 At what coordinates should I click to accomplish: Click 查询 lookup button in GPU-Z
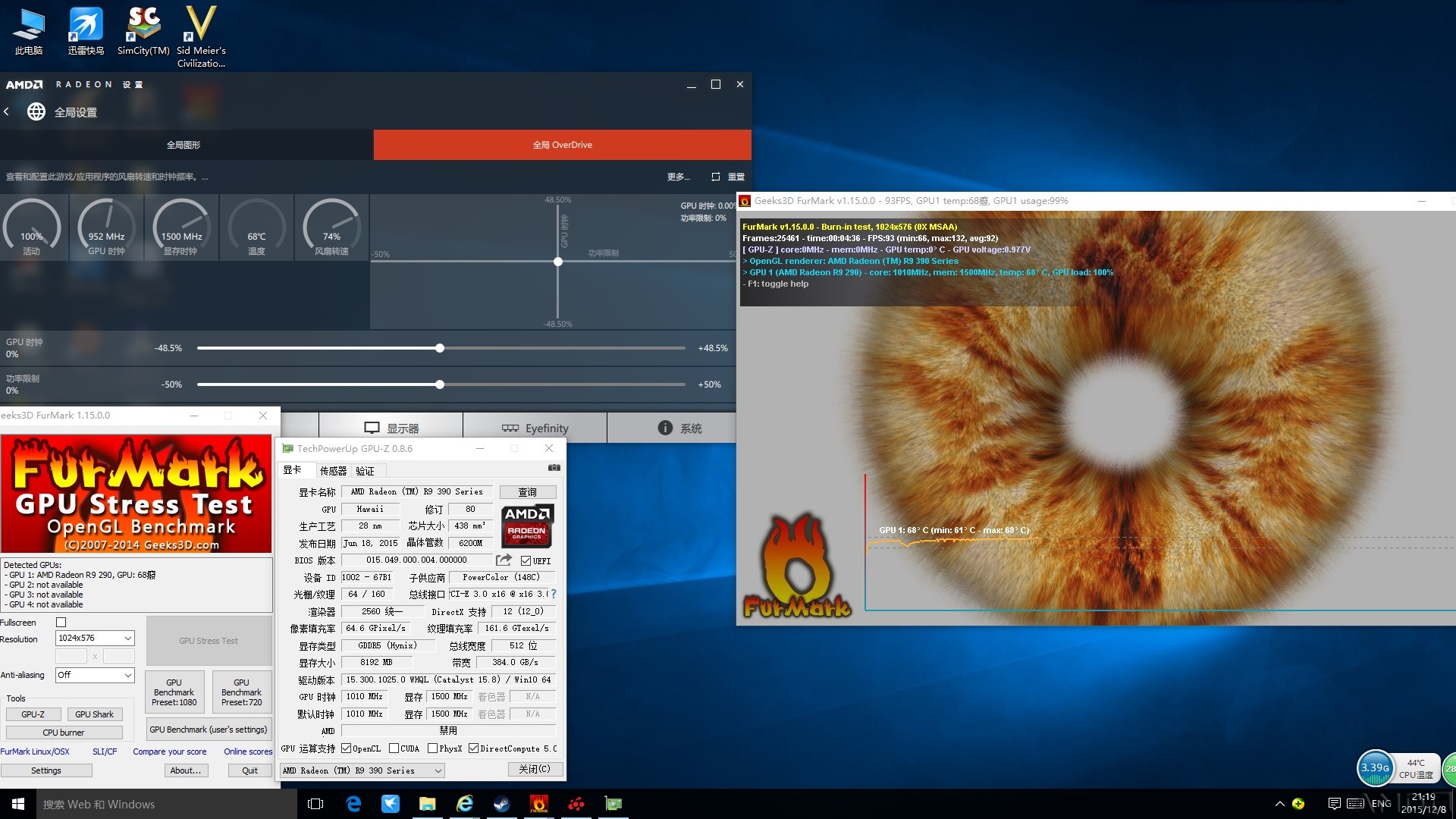[527, 492]
